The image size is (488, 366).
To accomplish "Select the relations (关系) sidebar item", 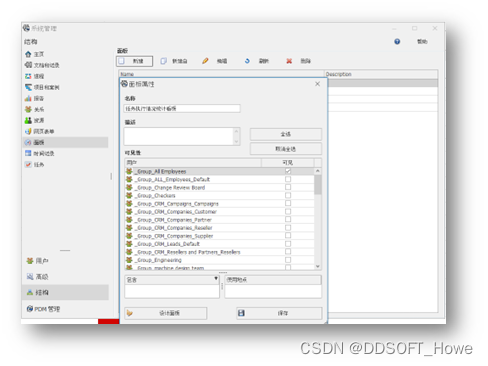I will (x=35, y=109).
